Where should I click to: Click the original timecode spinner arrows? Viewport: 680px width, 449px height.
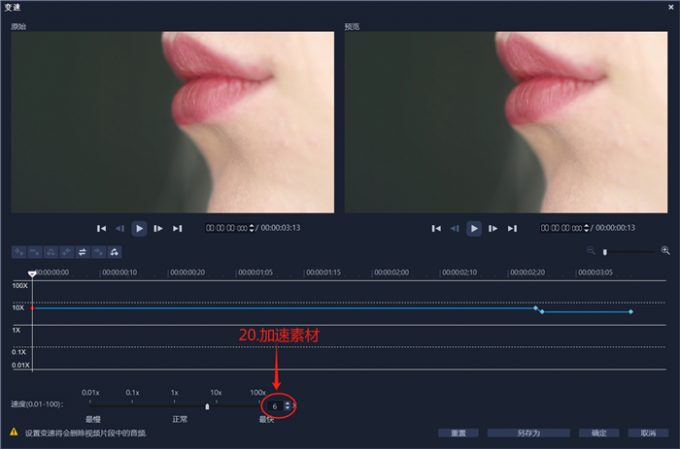point(252,228)
